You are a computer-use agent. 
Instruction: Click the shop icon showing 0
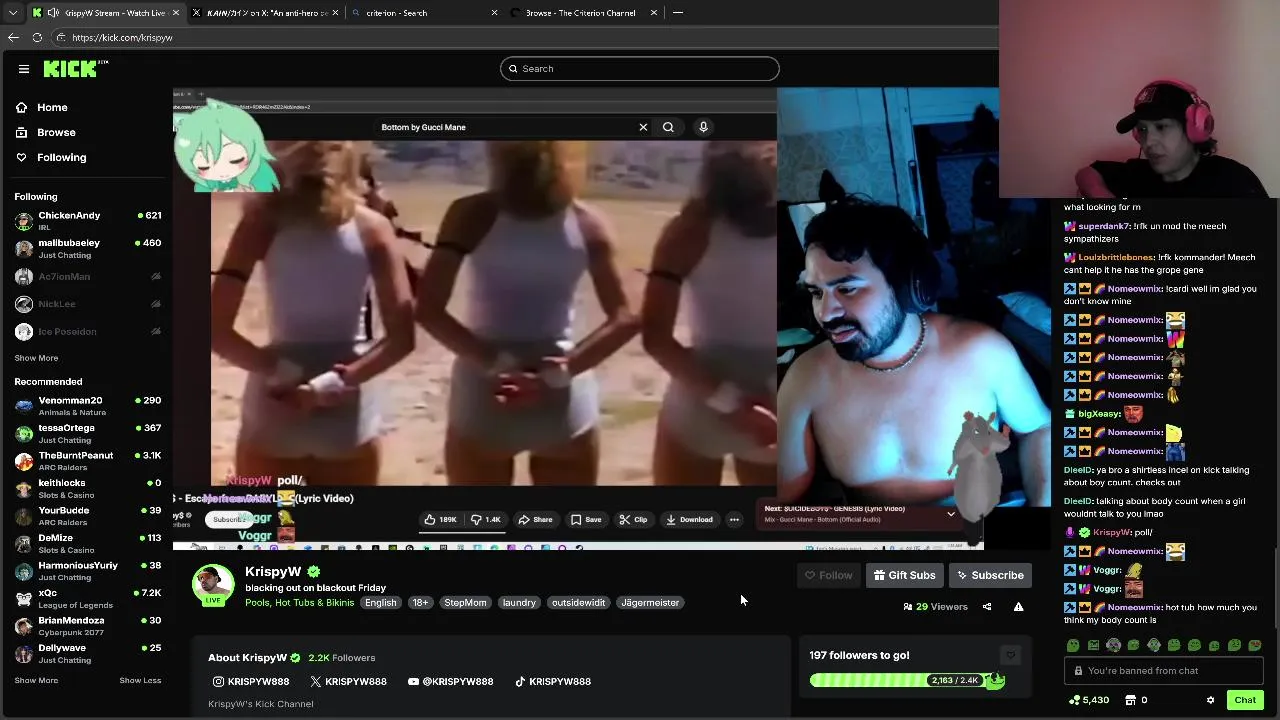[x=1131, y=700]
